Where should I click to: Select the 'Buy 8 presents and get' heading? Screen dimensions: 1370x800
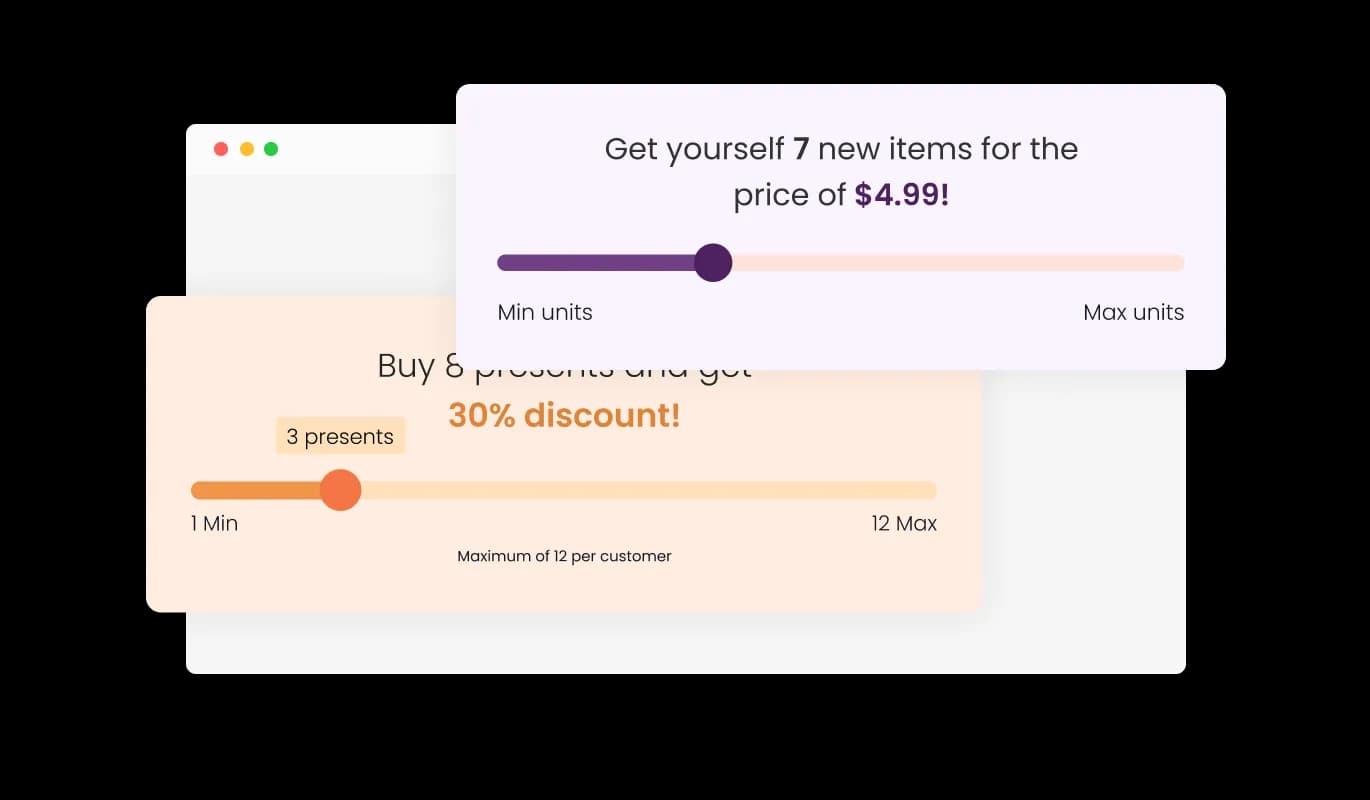pyautogui.click(x=563, y=365)
